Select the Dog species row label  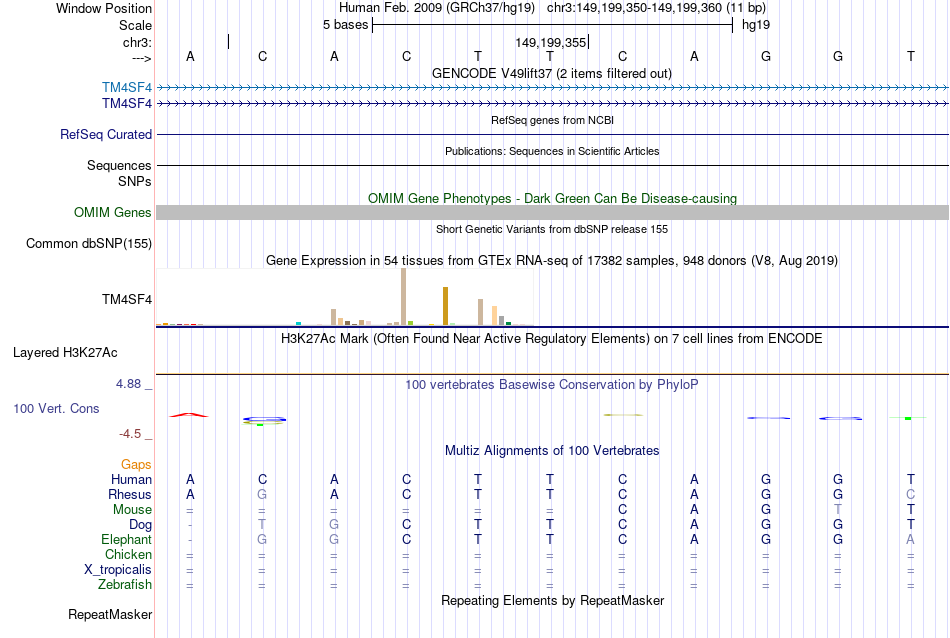[140, 525]
